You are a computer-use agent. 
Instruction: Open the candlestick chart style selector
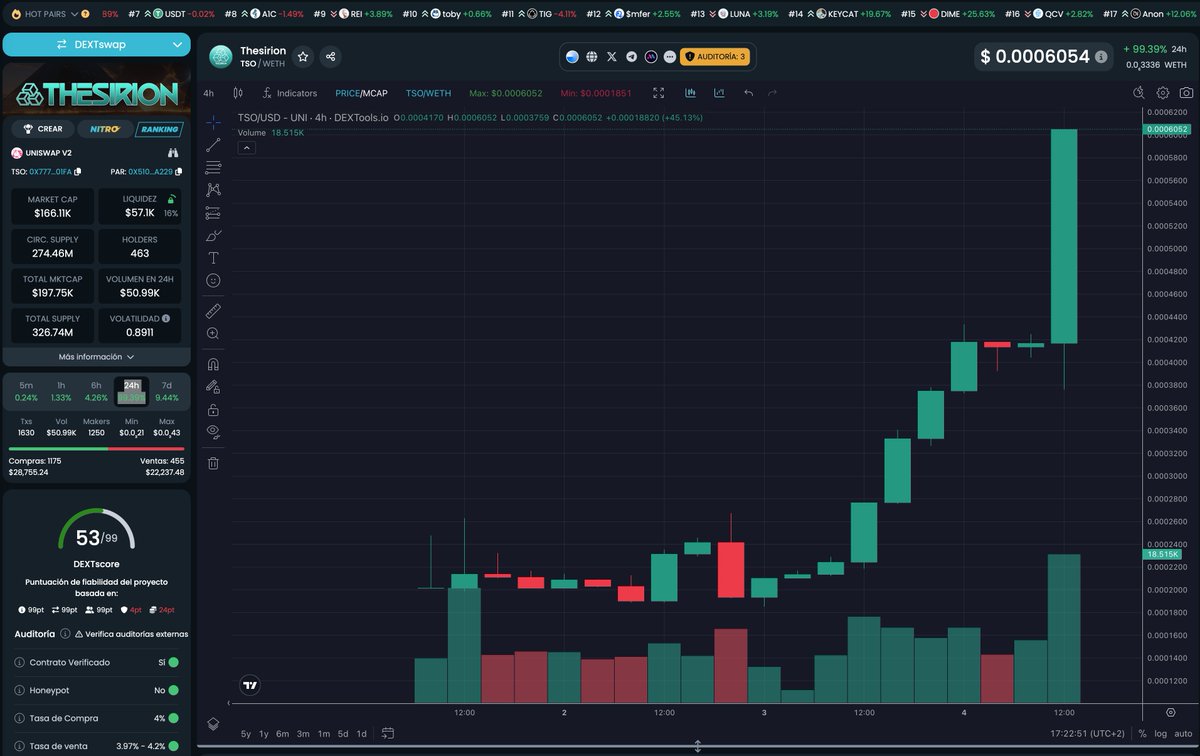(238, 93)
